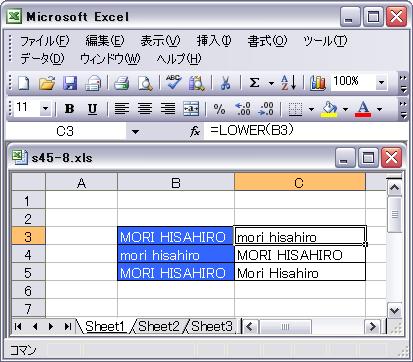This screenshot has height=362, width=413.
Task: Click the fx insert function button
Action: tap(195, 132)
